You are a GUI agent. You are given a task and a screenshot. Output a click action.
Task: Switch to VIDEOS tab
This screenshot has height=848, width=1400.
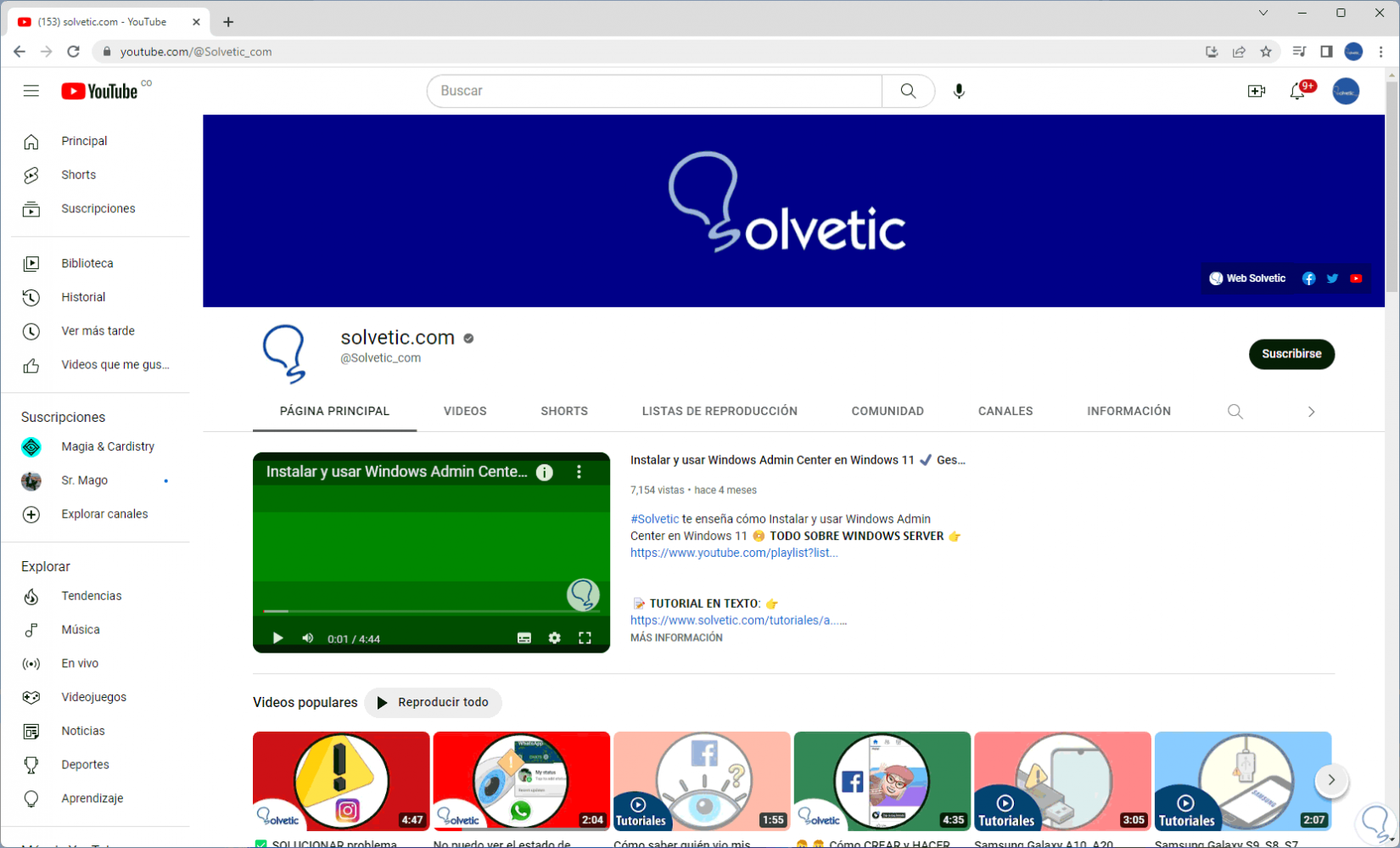tap(465, 412)
